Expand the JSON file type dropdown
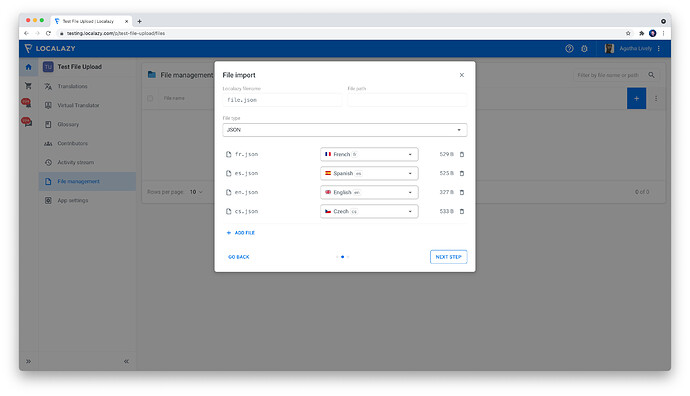 point(345,130)
